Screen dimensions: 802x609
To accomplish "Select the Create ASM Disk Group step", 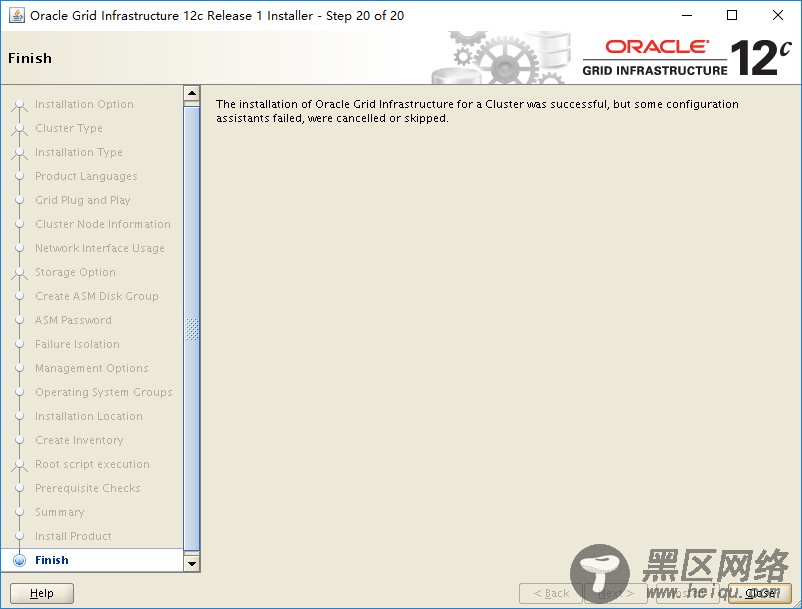I will click(x=97, y=296).
